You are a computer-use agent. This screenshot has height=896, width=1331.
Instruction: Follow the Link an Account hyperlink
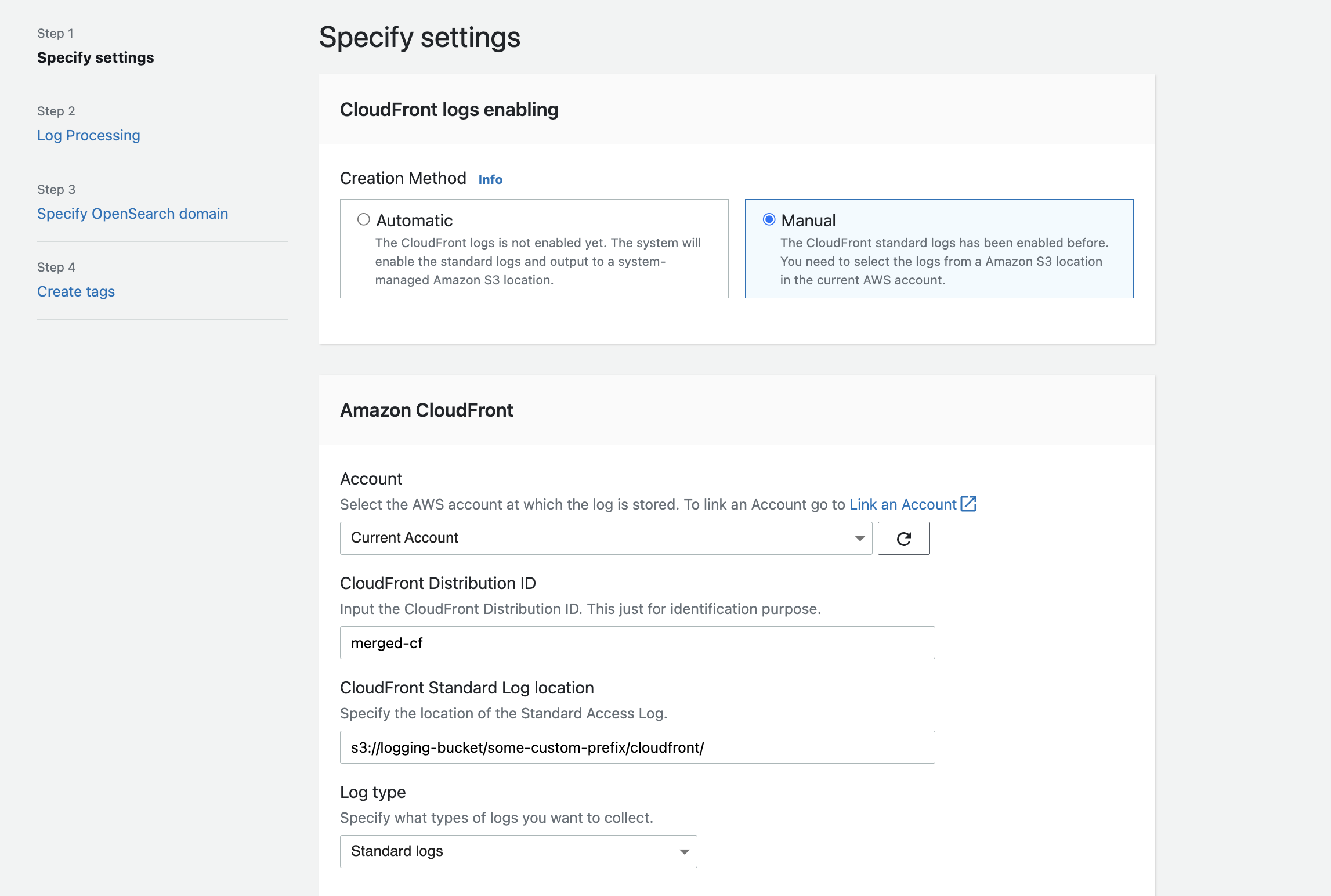(902, 504)
